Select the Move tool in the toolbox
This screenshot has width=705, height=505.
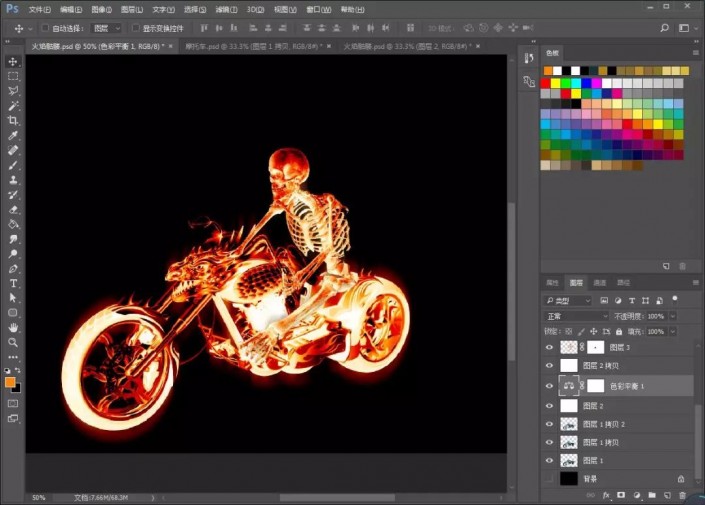click(13, 62)
